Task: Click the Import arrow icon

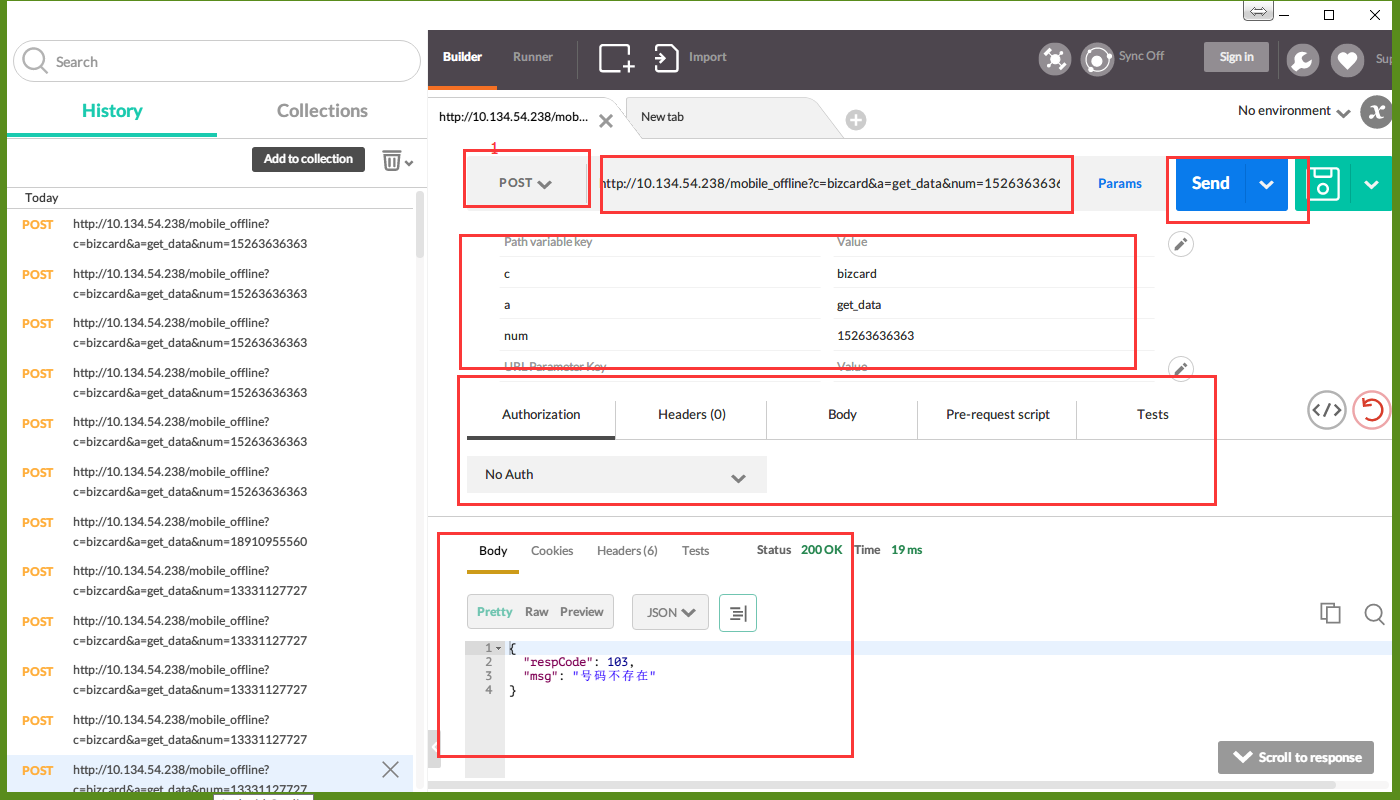Action: point(666,58)
